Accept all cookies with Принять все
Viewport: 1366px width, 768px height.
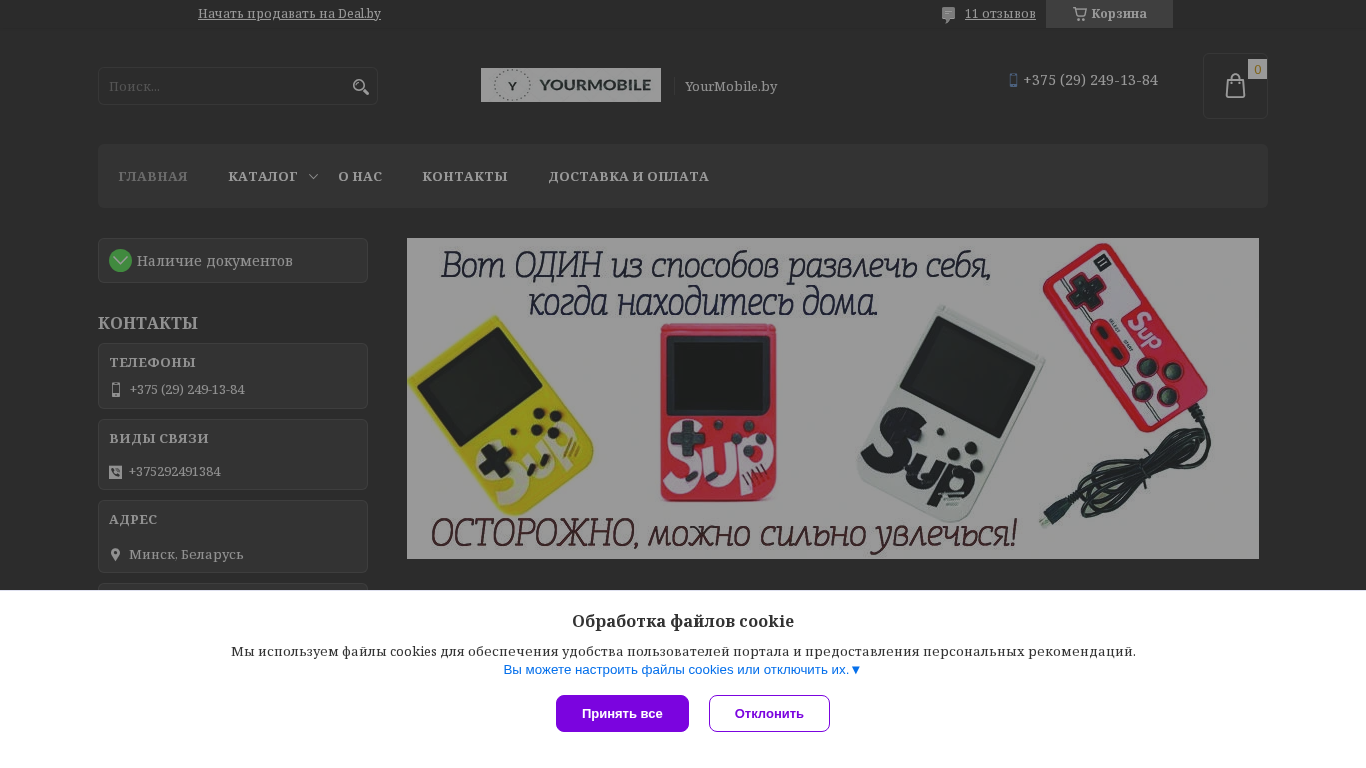[622, 714]
